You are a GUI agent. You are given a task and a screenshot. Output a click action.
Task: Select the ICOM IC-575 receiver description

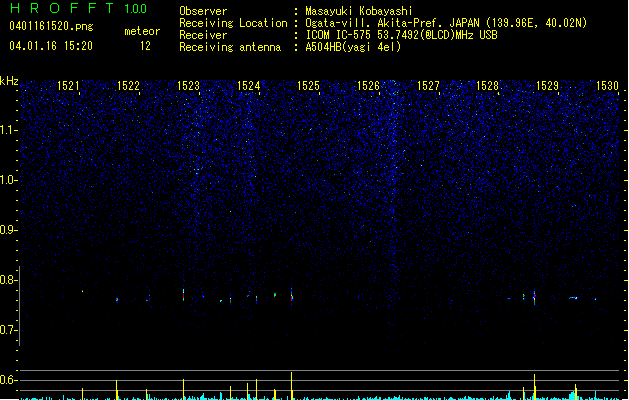401,35
